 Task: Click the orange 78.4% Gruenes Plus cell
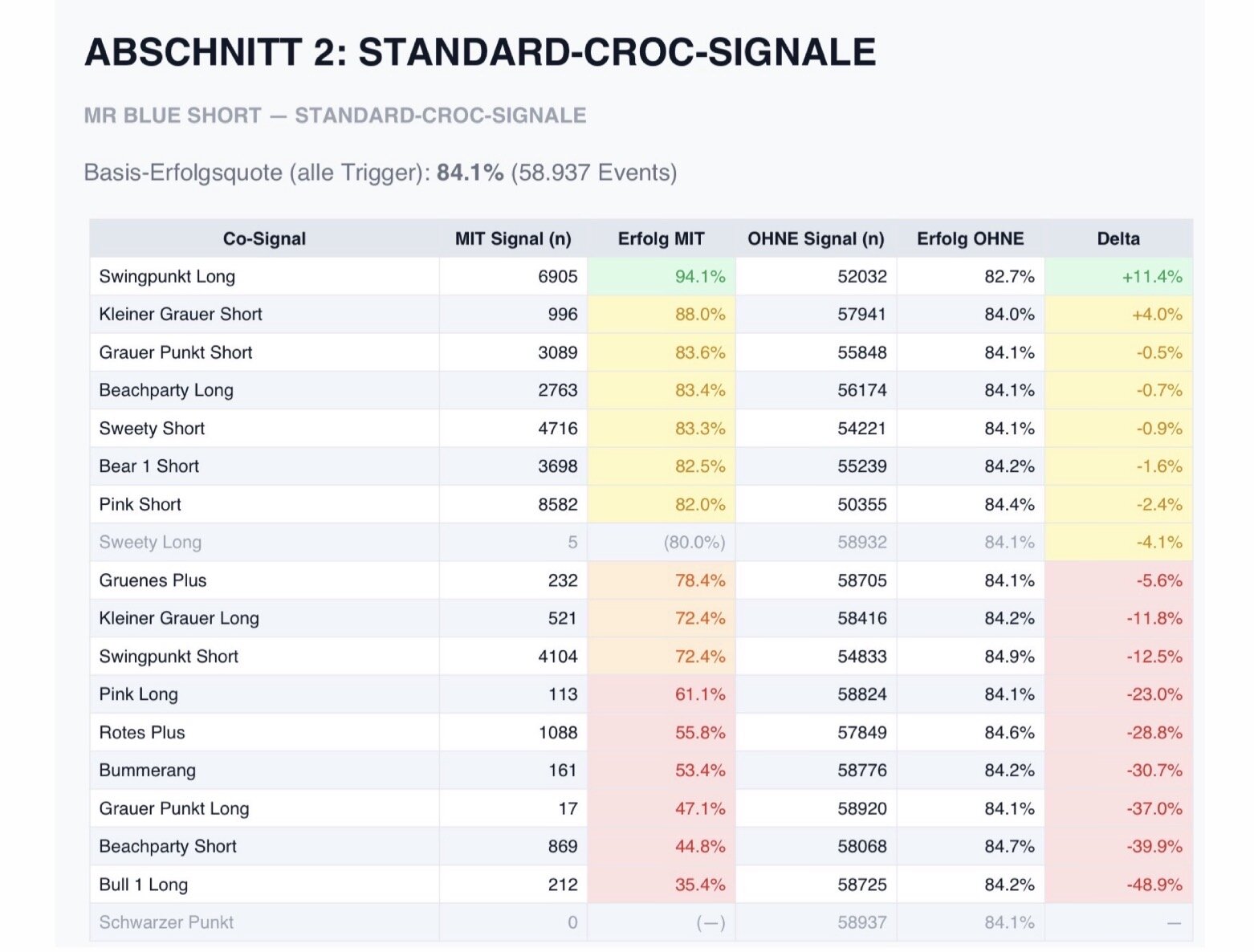tap(699, 580)
